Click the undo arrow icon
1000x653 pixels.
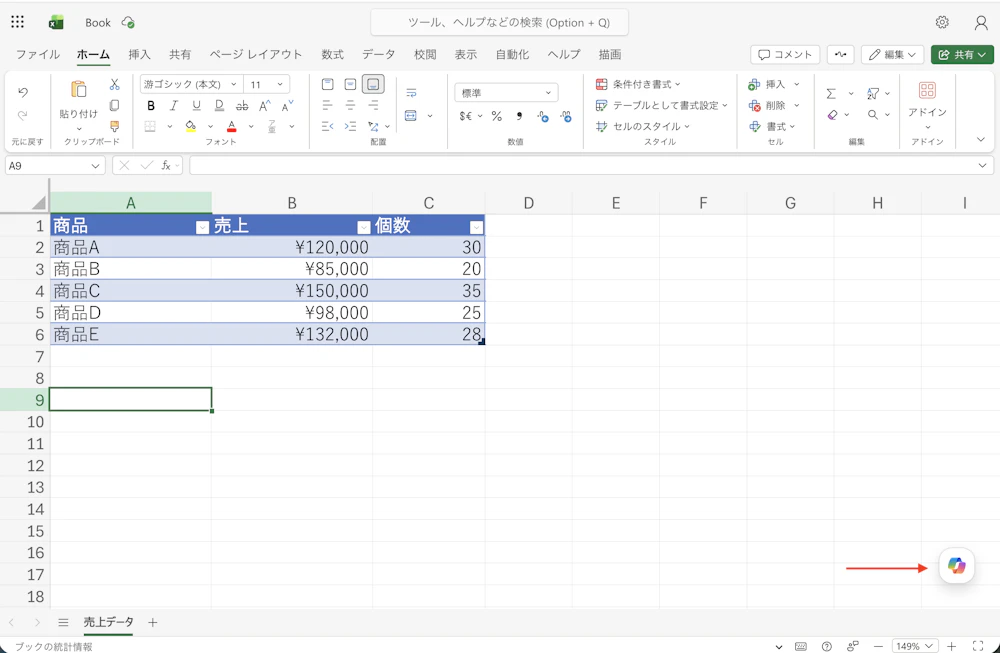tap(23, 92)
